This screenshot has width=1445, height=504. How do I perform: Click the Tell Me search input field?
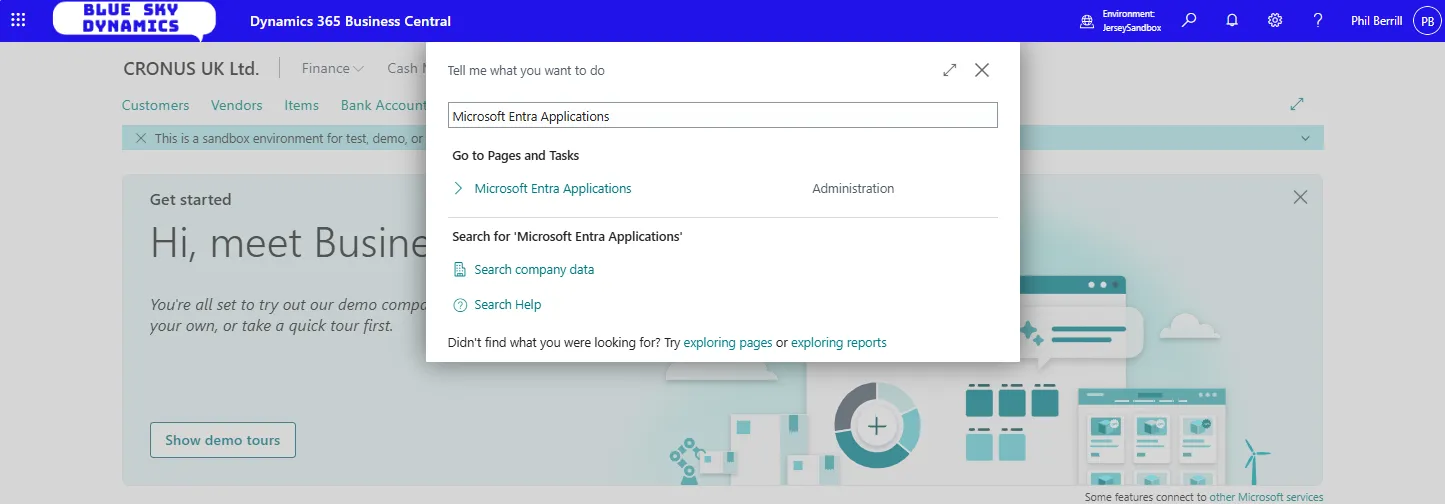(723, 116)
